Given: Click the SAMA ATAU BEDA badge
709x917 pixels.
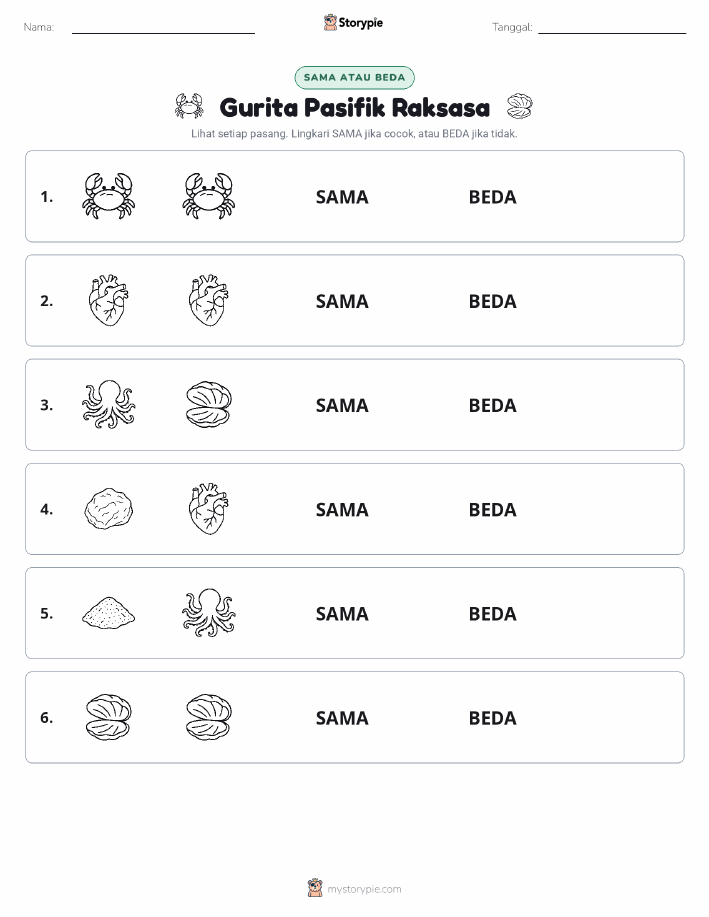Looking at the screenshot, I should click(354, 77).
